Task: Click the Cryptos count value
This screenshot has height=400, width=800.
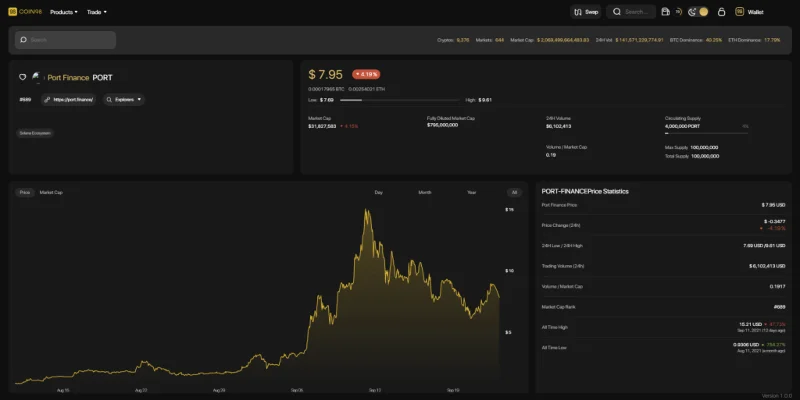Action: tap(463, 40)
